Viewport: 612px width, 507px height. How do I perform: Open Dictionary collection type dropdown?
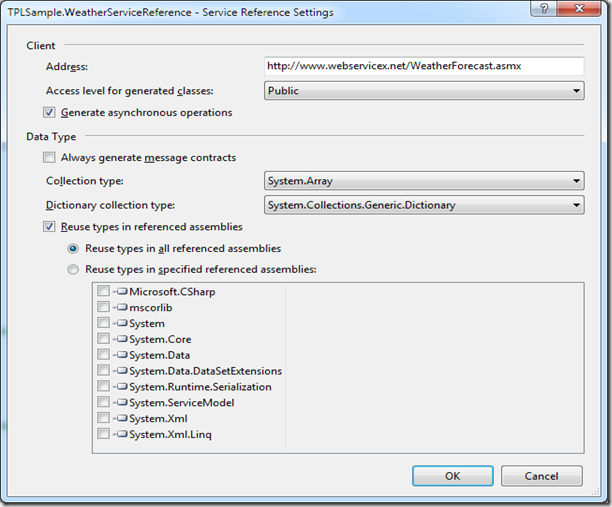click(424, 205)
